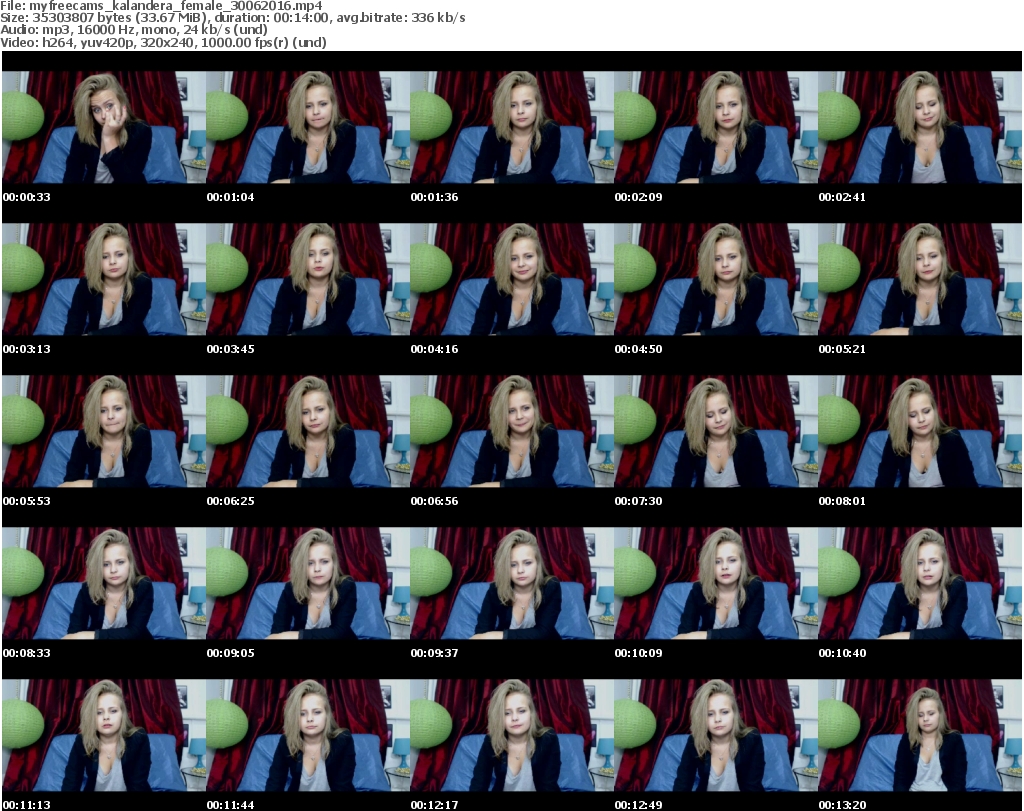
Task: Select the frame above timestamp 00:11:44
Action: pyautogui.click(x=308, y=736)
